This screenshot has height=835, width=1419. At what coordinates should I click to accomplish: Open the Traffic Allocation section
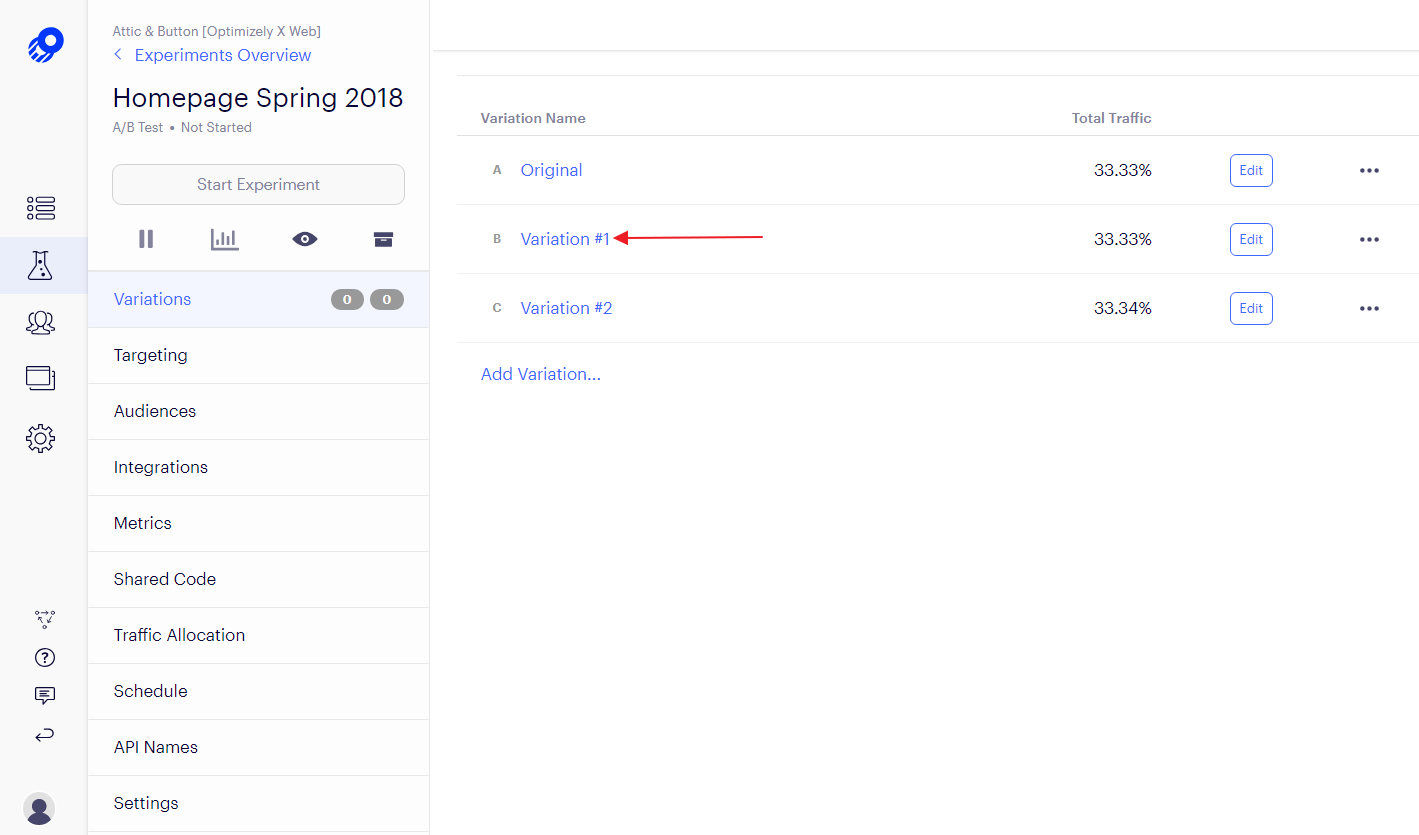pyautogui.click(x=179, y=635)
